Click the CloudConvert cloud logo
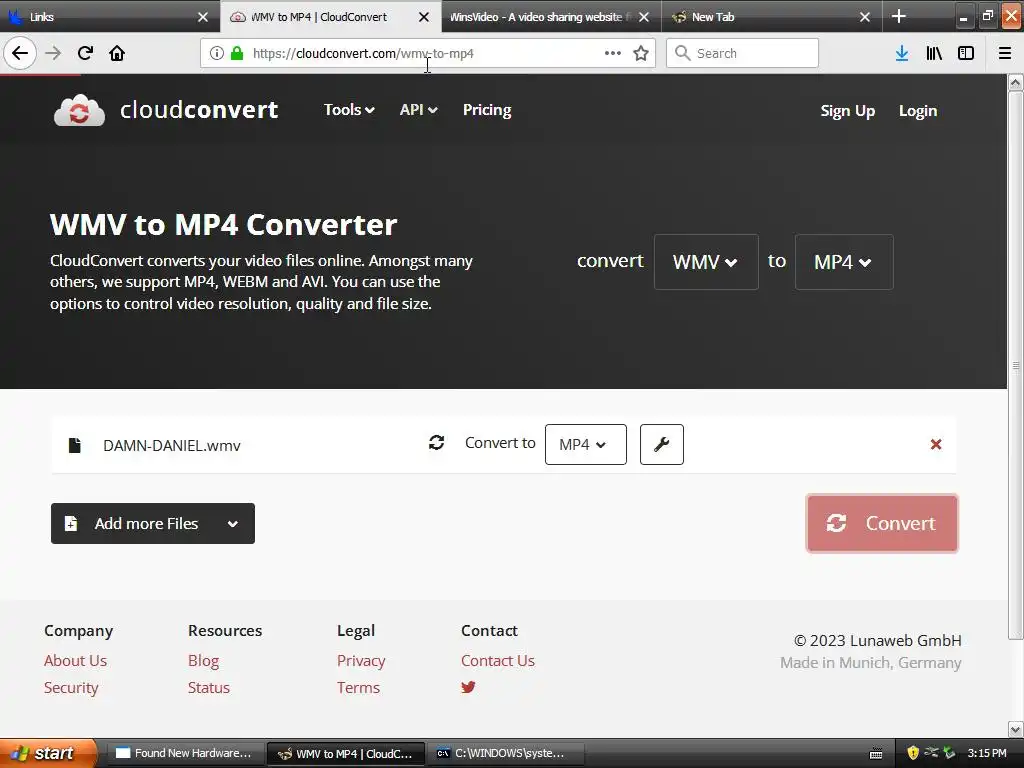 coord(79,110)
